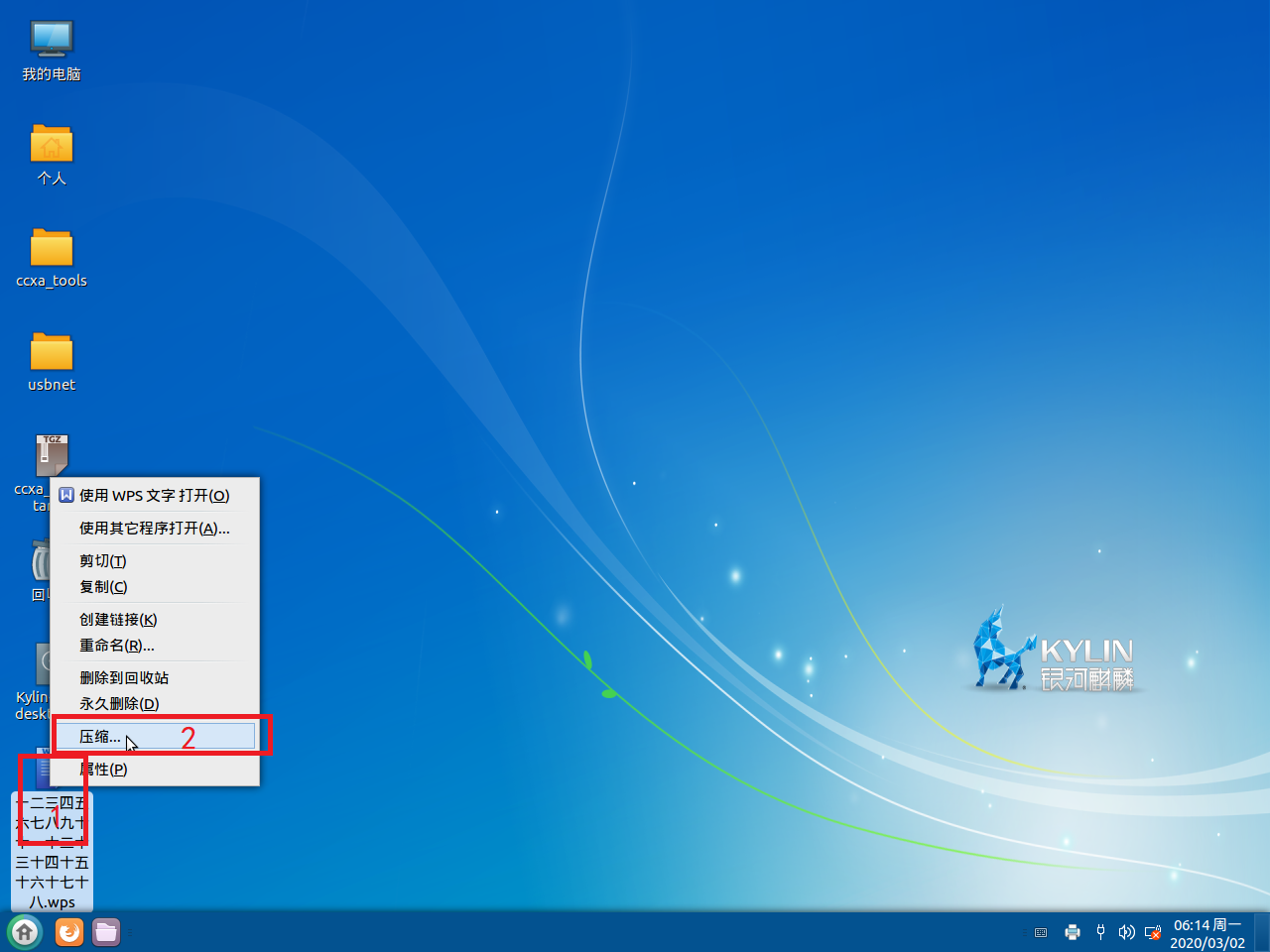
Task: Launch the browser from the taskbar
Action: (69, 932)
